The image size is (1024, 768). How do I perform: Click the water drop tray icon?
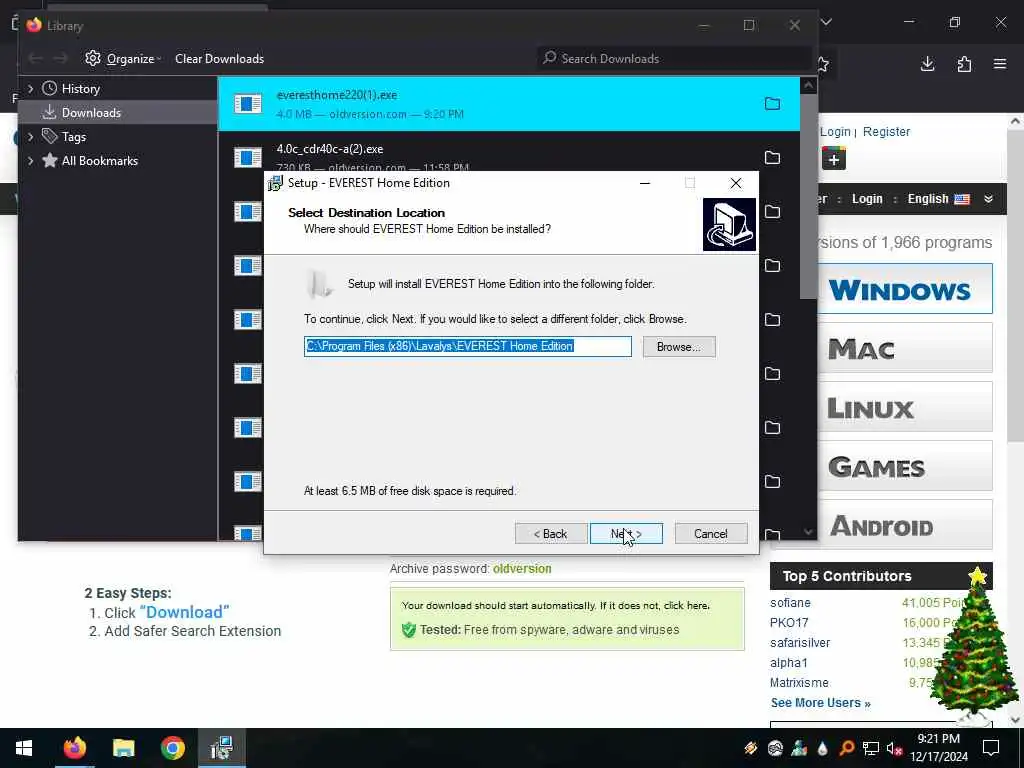point(823,748)
